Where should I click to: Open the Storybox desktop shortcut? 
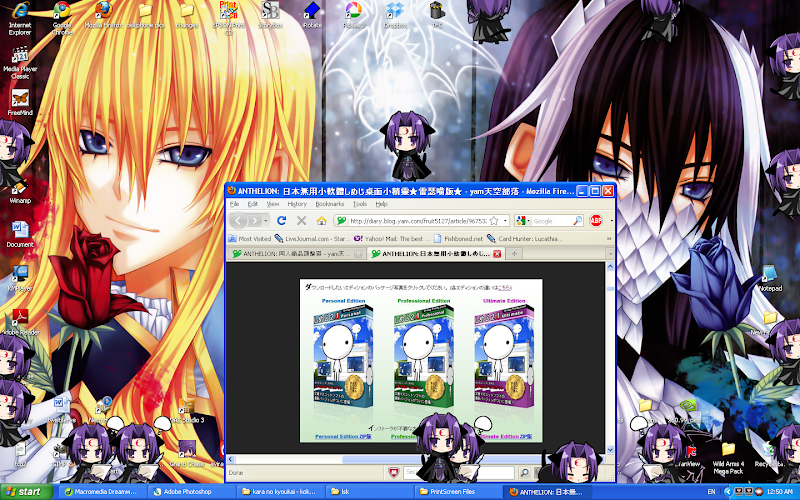point(270,14)
